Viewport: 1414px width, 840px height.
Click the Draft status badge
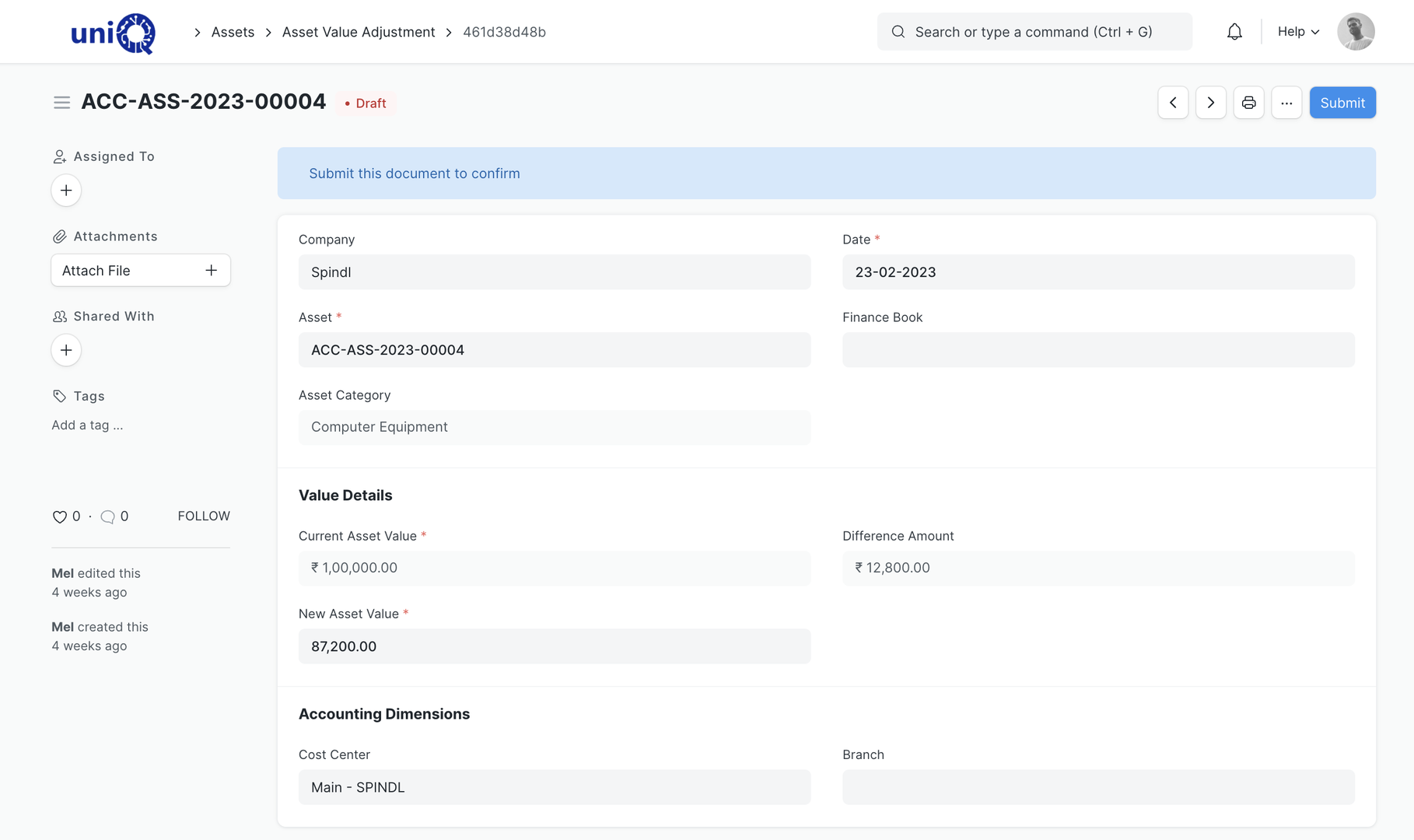click(366, 103)
